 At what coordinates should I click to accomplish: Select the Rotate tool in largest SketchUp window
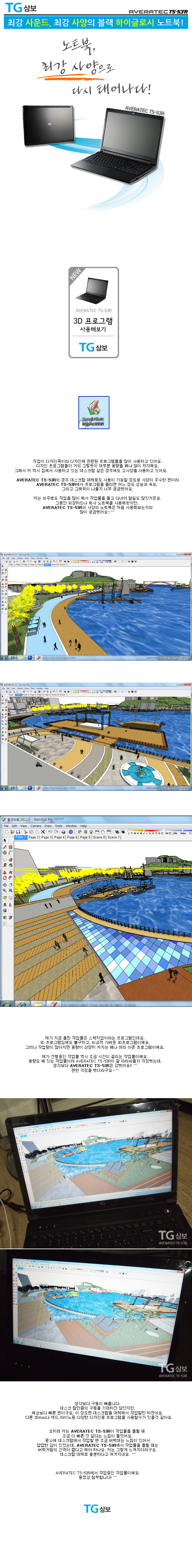[x=5, y=878]
